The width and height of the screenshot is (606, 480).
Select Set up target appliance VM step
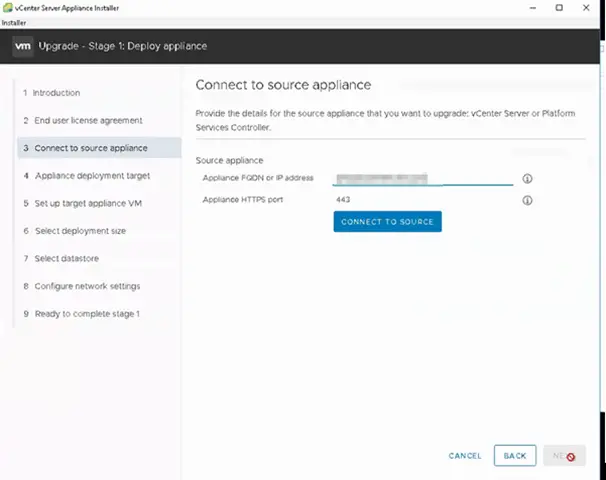83,203
